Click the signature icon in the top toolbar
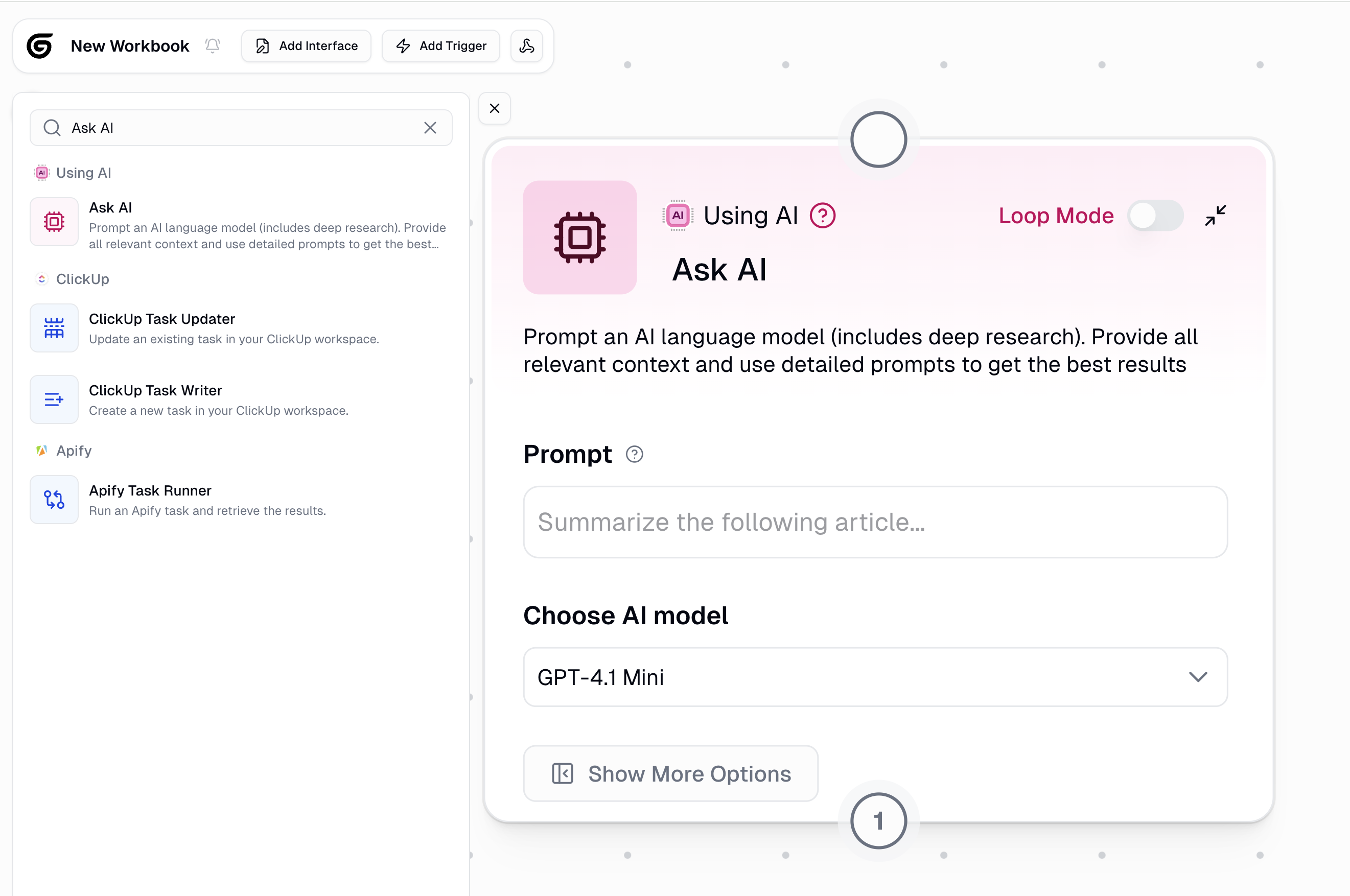The height and width of the screenshot is (896, 1350). 526,45
